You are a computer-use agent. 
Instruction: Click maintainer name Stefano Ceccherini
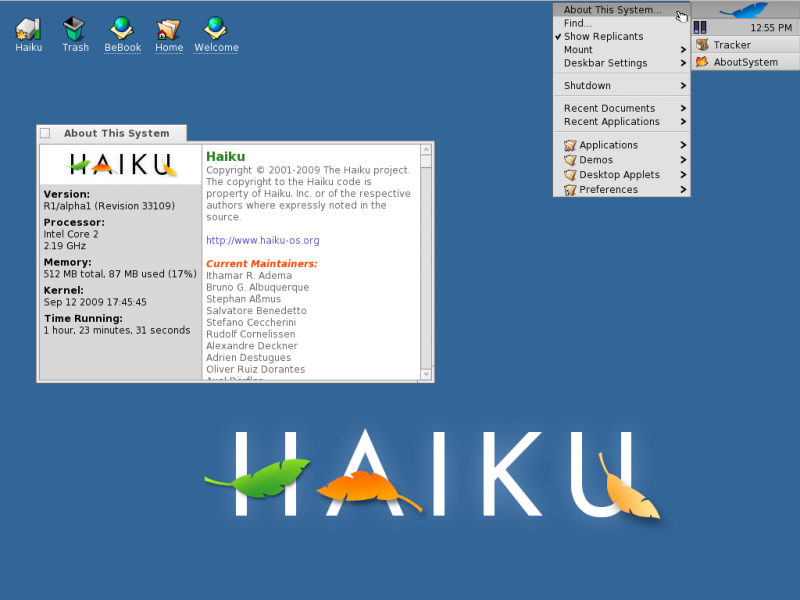(x=251, y=322)
